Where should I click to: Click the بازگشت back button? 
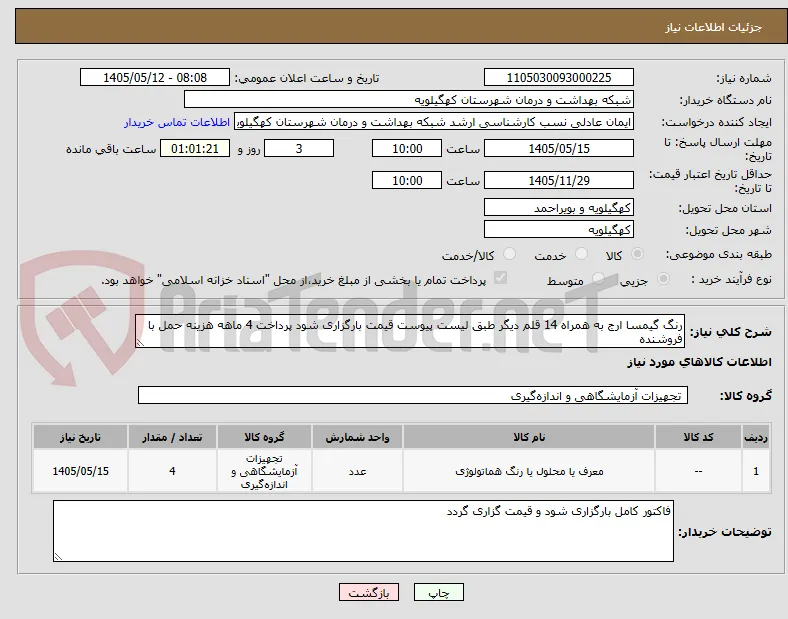[369, 593]
